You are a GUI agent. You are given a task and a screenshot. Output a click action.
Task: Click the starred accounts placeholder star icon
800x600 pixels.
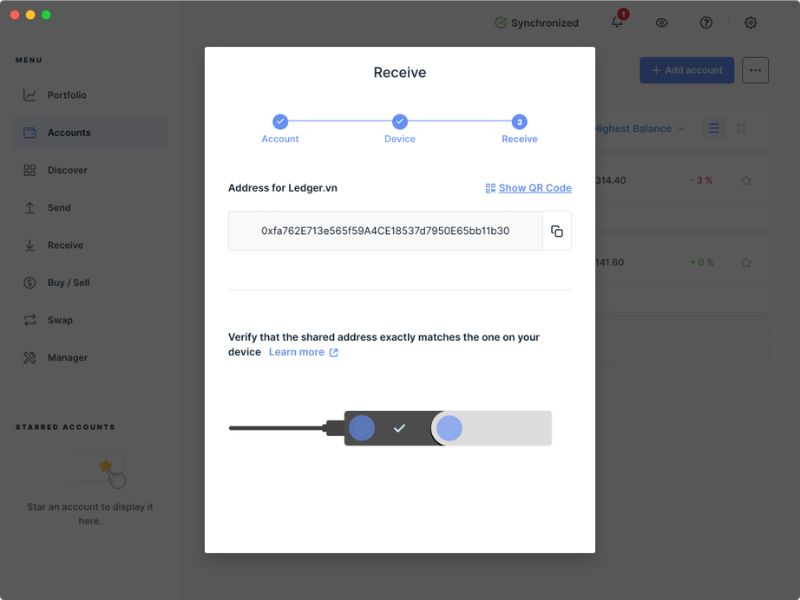click(x=106, y=465)
